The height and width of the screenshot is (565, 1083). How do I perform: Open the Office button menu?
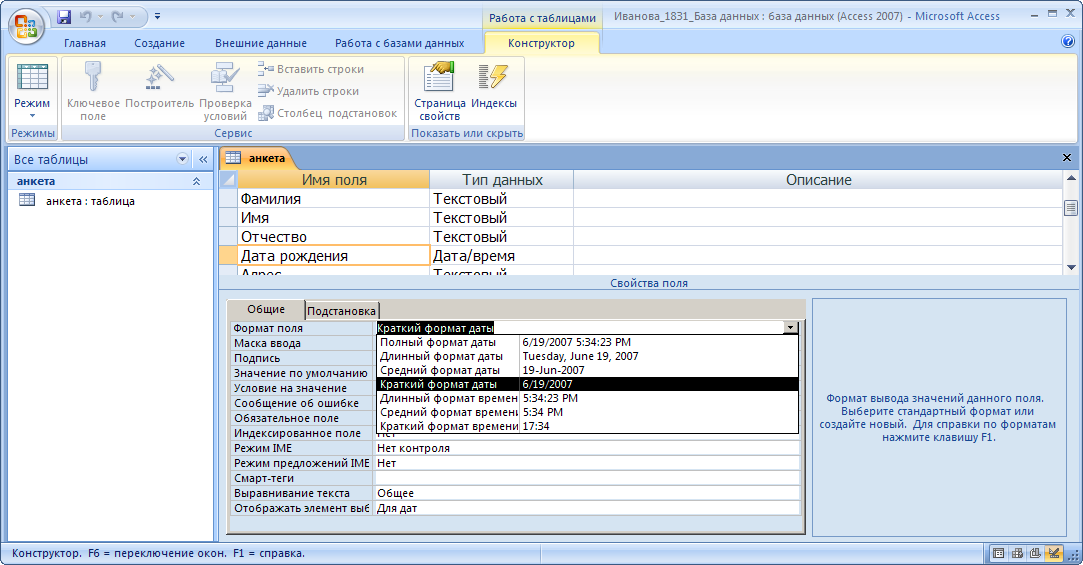(26, 27)
